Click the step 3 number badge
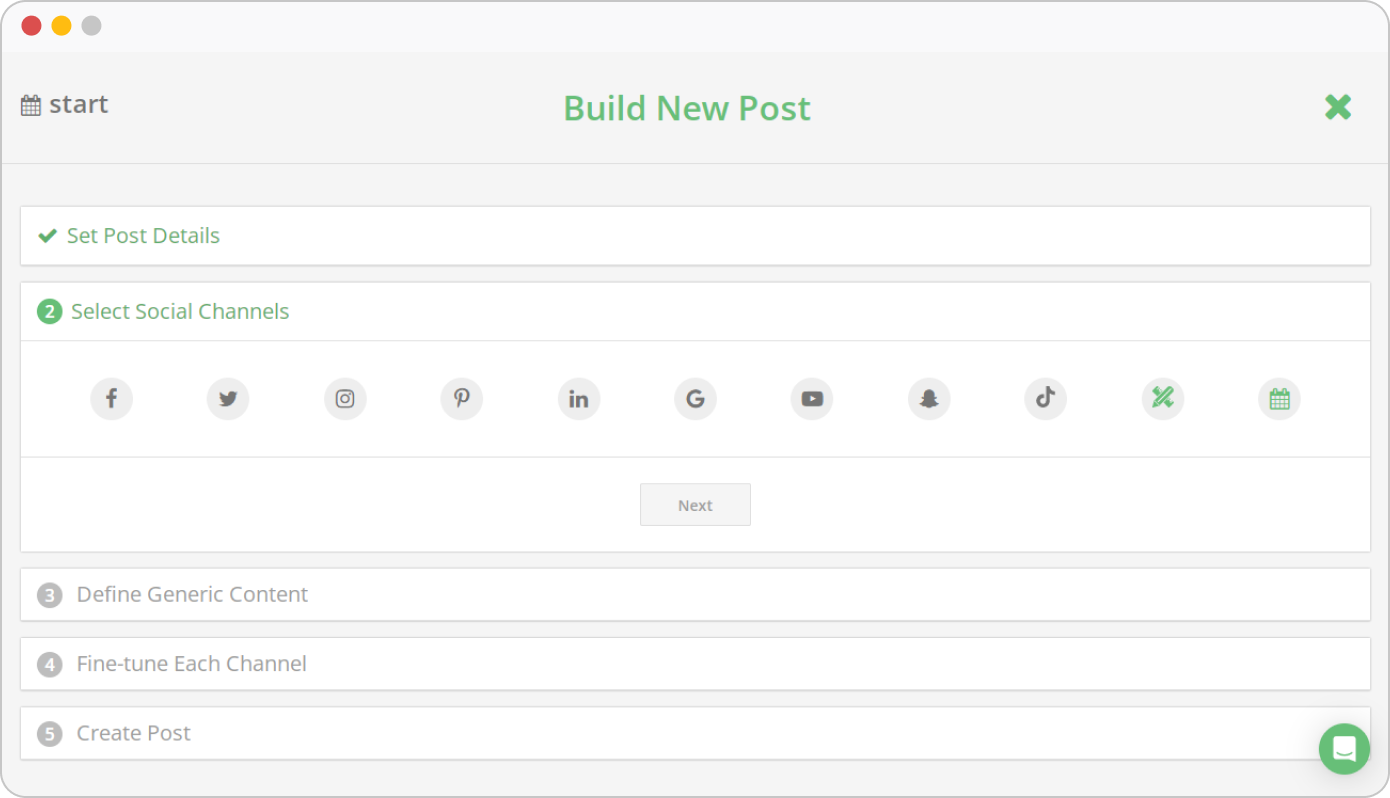The image size is (1390, 798). coord(49,595)
